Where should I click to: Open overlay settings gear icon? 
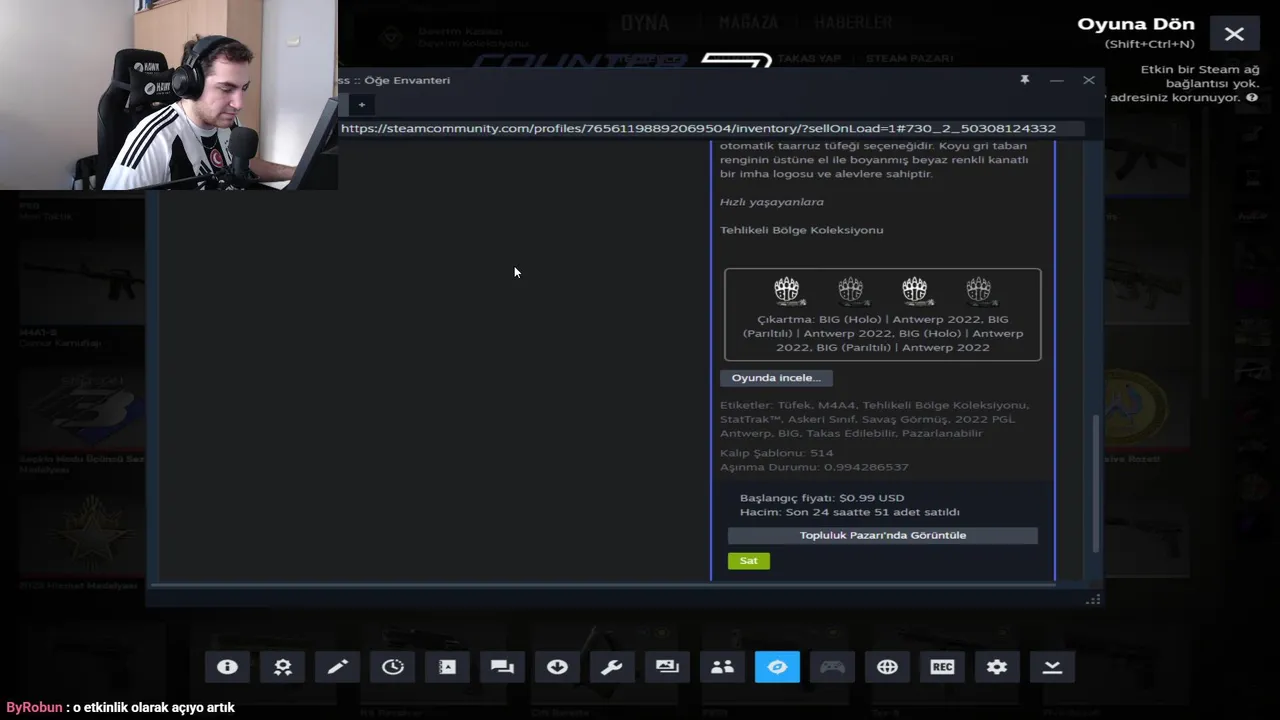(x=997, y=667)
